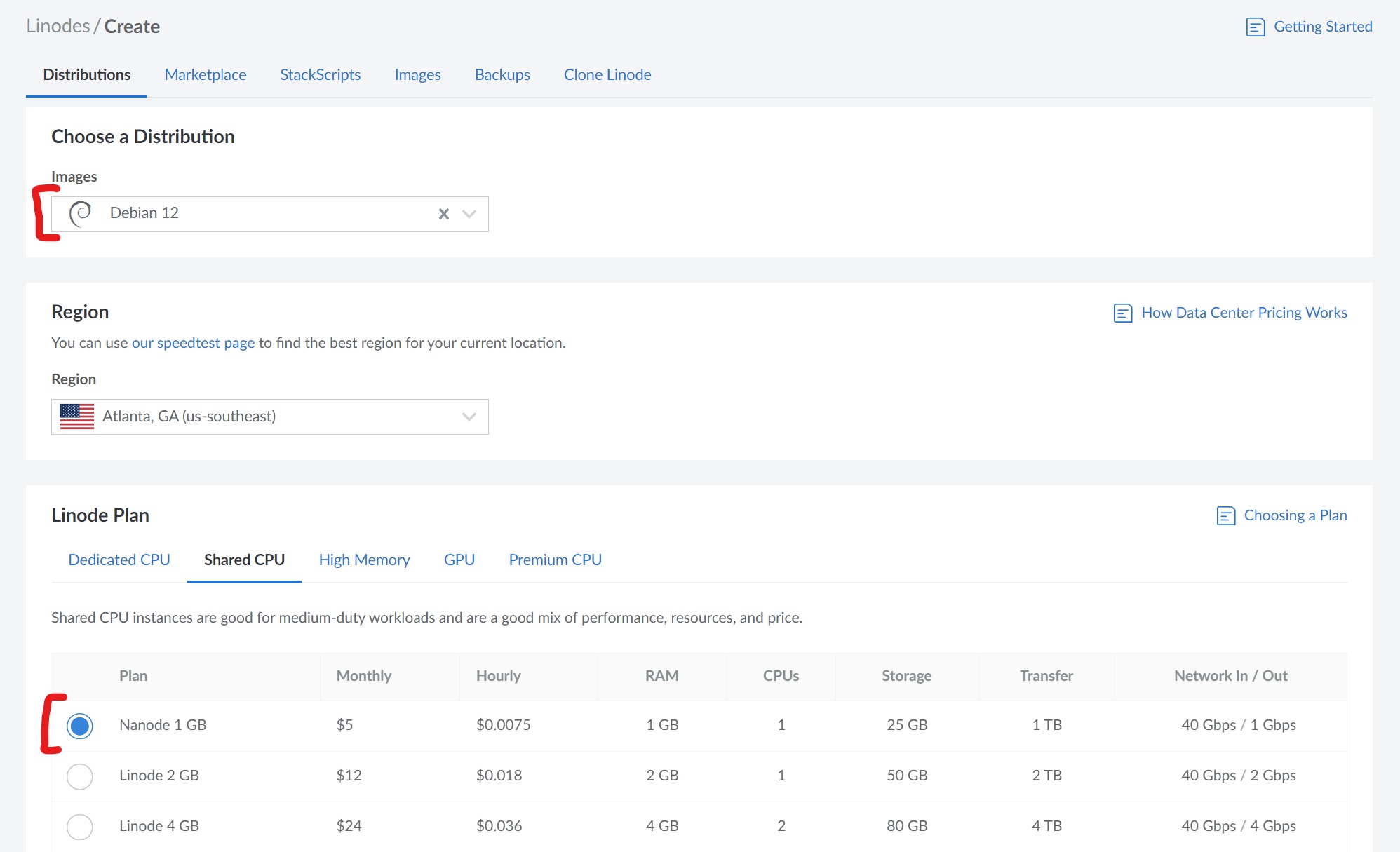
Task: Open the Clone Linode tab
Action: (x=607, y=74)
